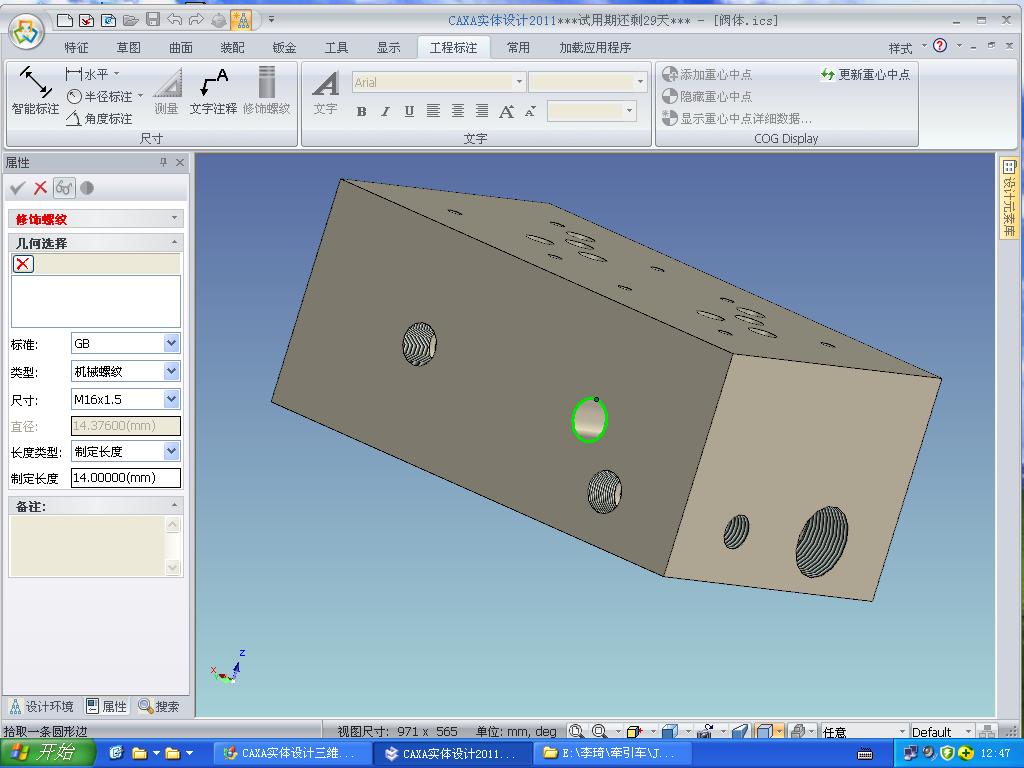Click the save icon in quick access toolbar
The image size is (1024, 768).
[153, 20]
